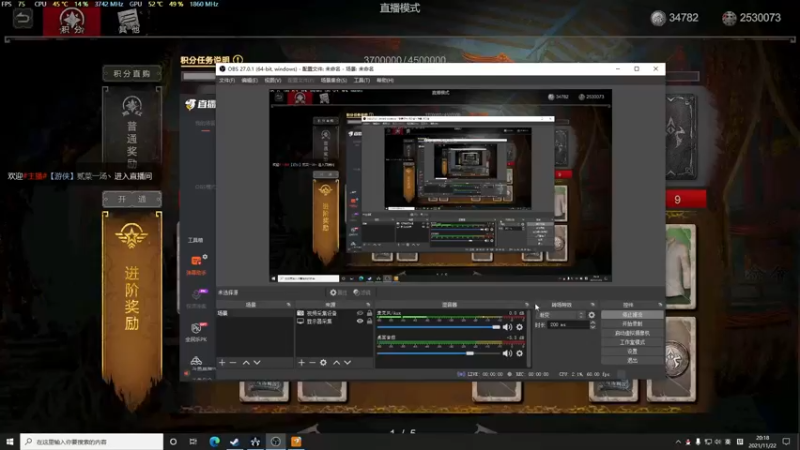Open the transition type dropdown
This screenshot has height=450, width=800.
point(560,315)
